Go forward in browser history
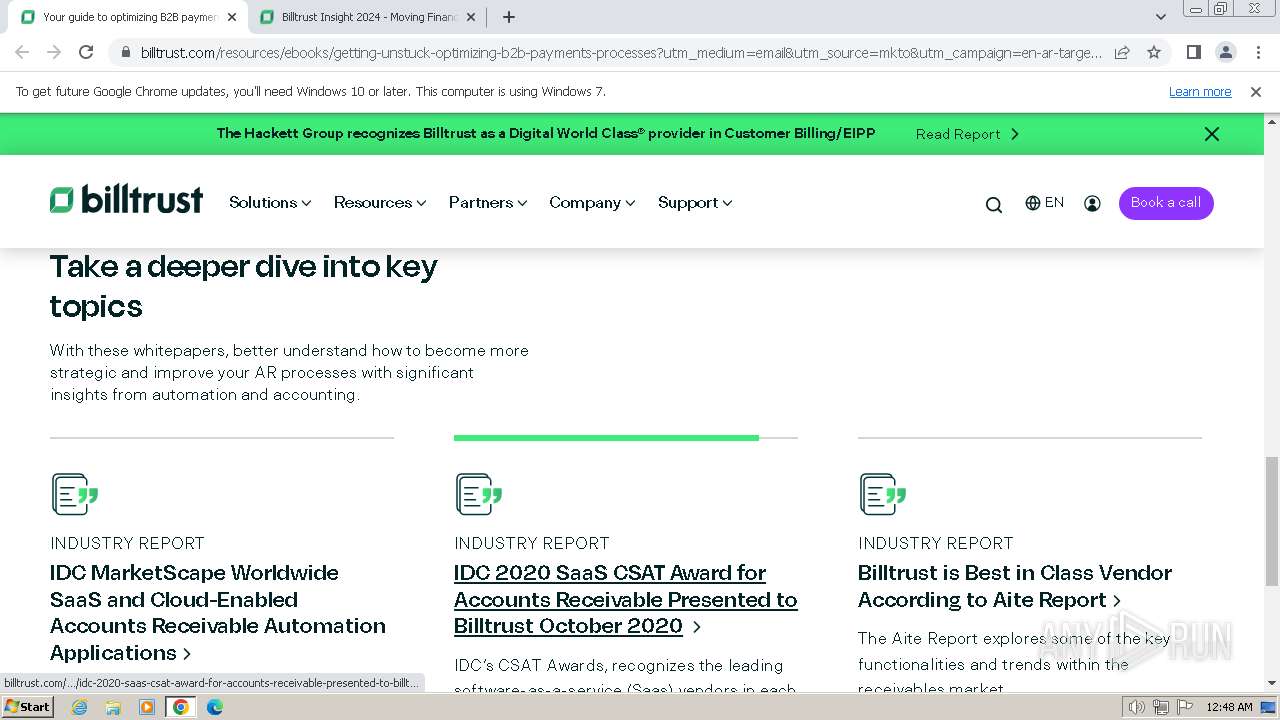Screen dimensions: 1280x720 (x=54, y=52)
